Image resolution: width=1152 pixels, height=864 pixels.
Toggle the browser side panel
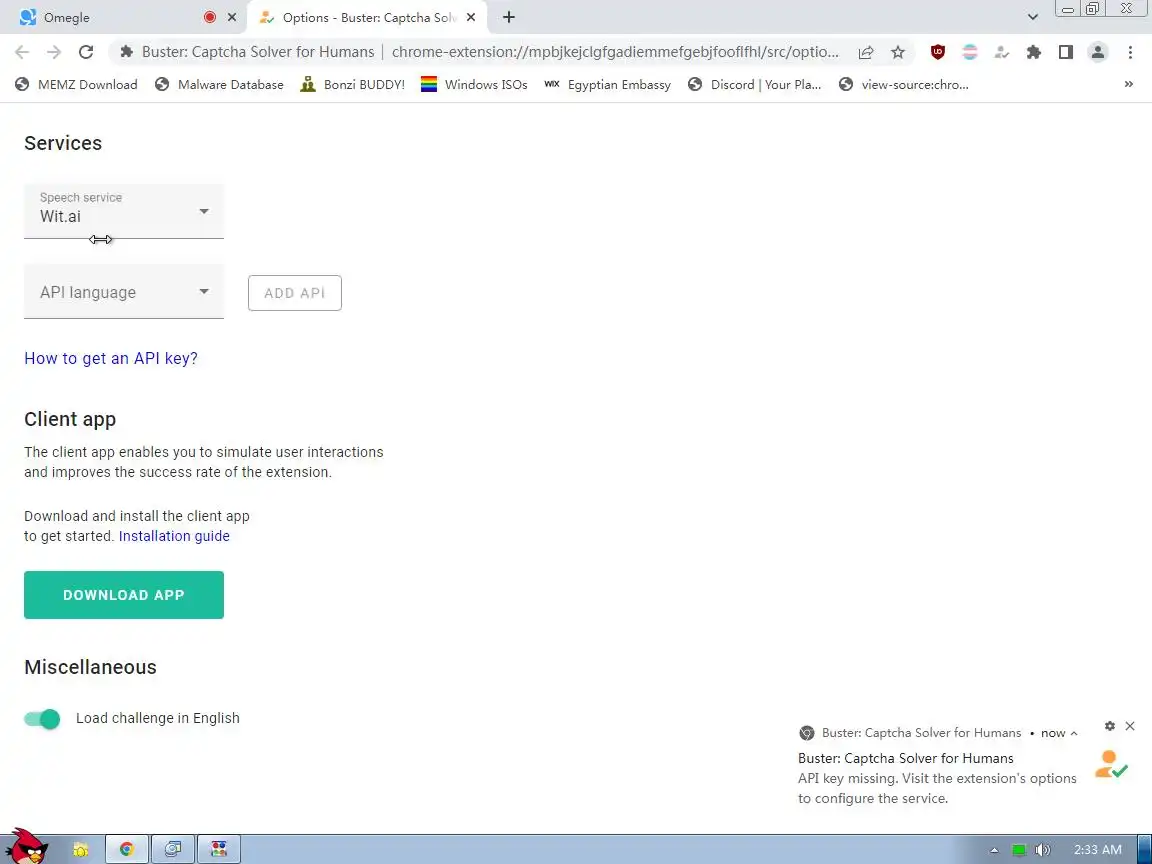(x=1065, y=51)
